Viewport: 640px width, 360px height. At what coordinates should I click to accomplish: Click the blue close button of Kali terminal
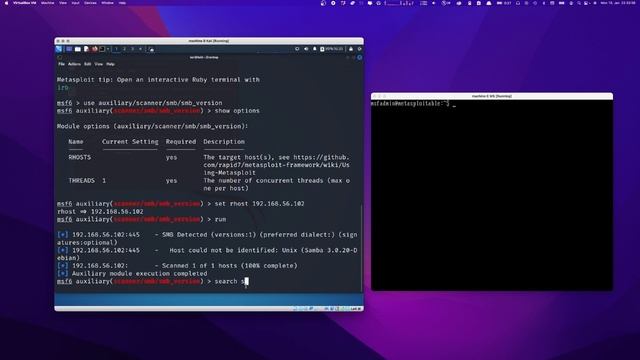coord(360,58)
